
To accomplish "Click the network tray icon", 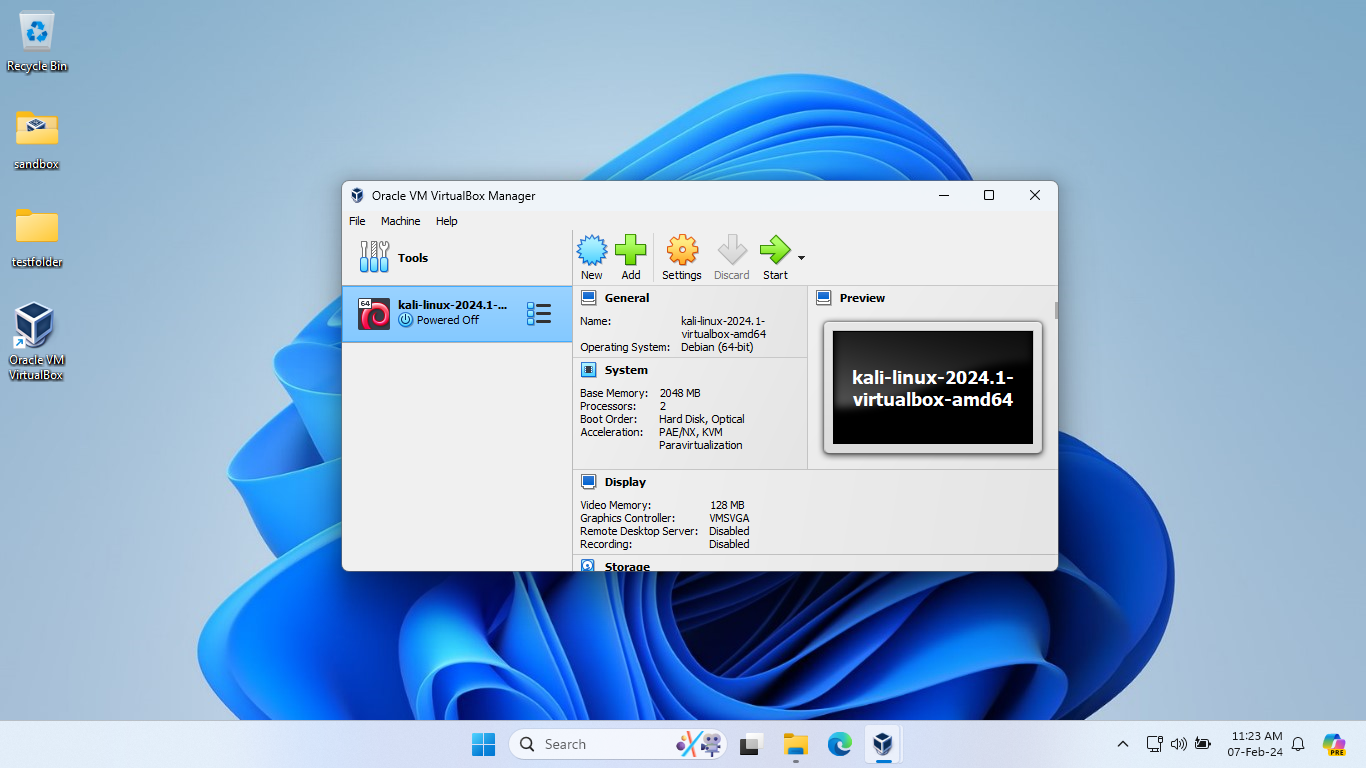I will pos(1154,744).
